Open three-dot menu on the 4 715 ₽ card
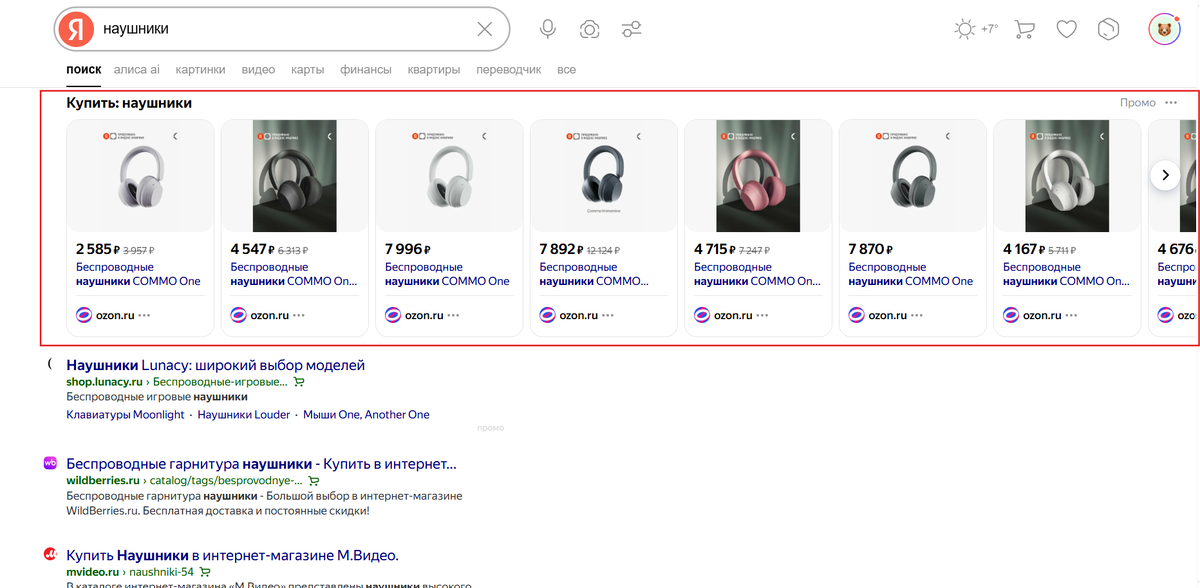 (x=763, y=315)
